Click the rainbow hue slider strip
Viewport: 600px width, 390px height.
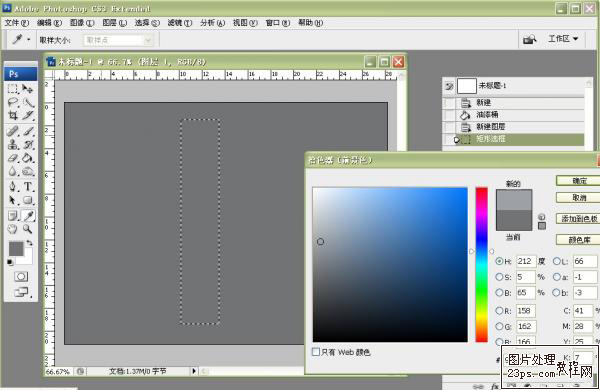[x=482, y=264]
